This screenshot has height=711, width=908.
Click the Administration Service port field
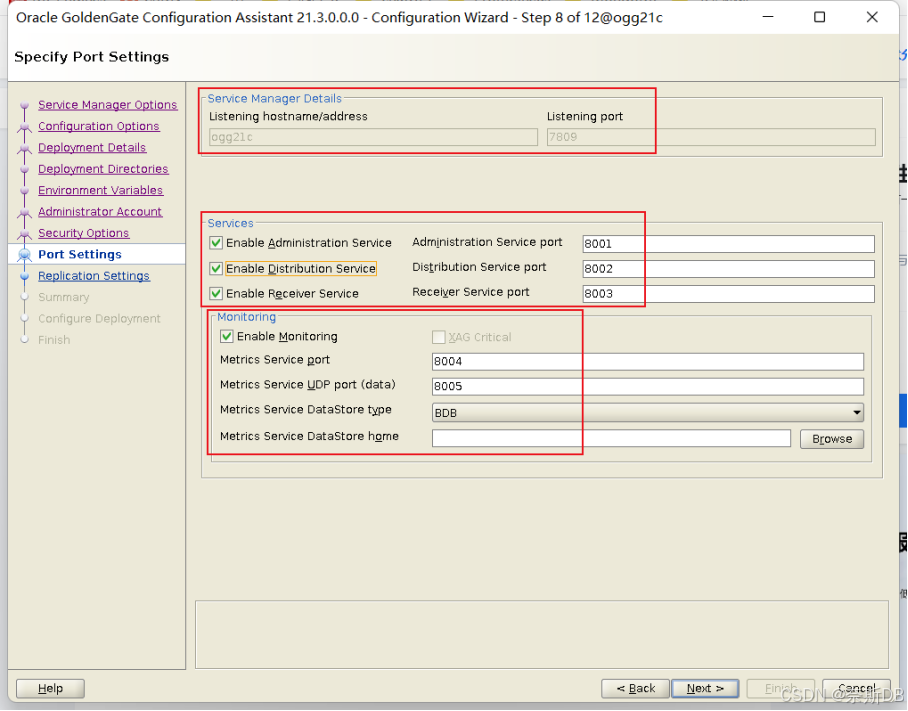(x=728, y=244)
